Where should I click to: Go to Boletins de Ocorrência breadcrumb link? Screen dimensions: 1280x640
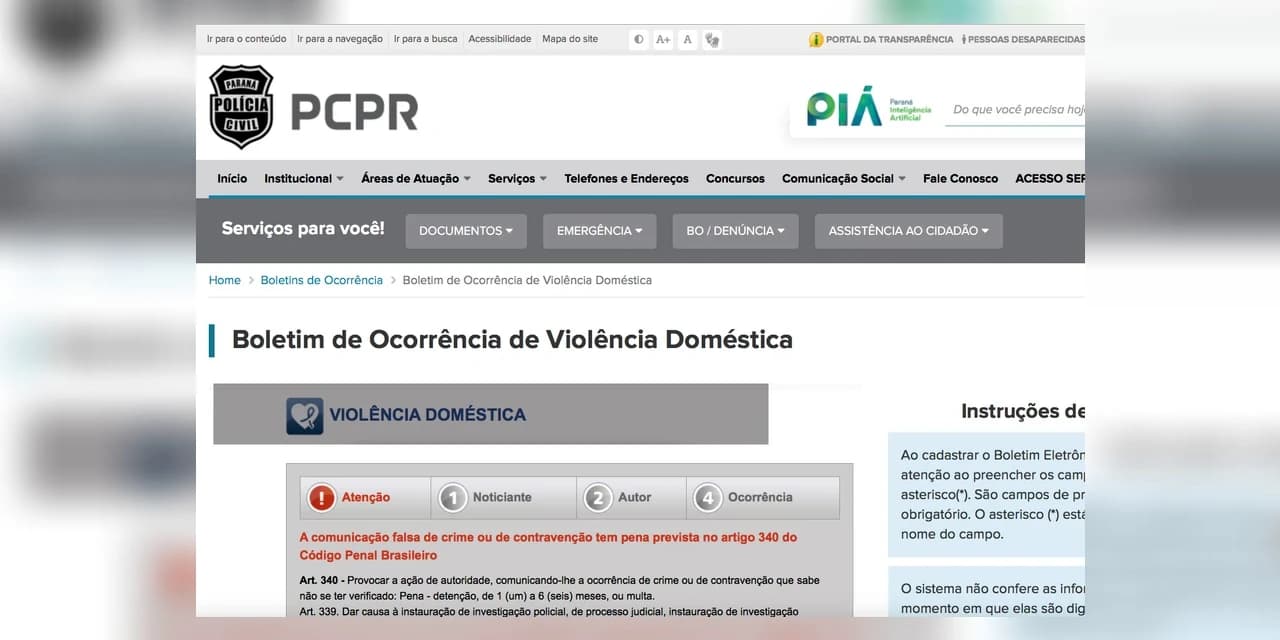click(x=322, y=280)
